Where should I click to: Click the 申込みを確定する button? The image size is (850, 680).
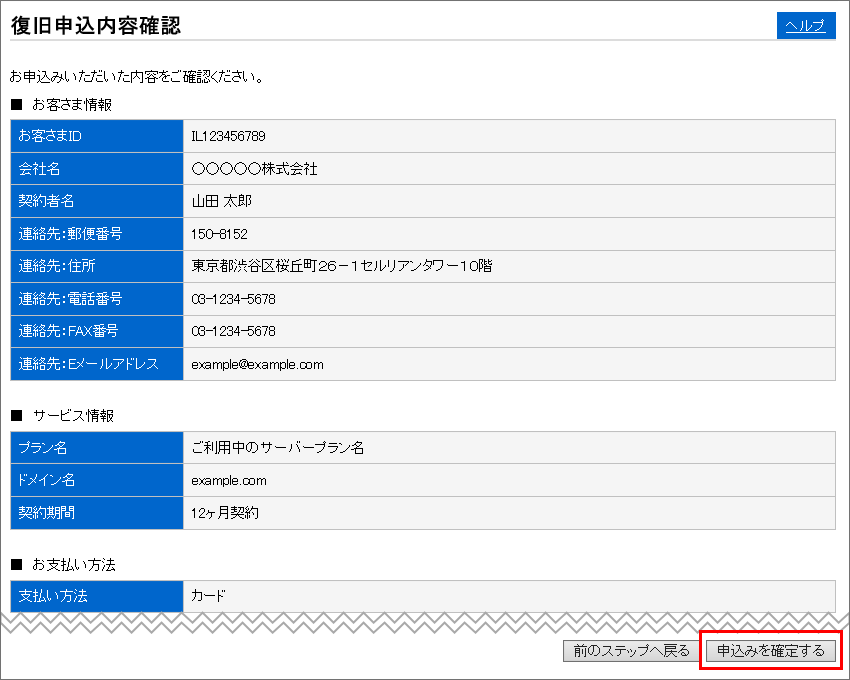pyautogui.click(x=771, y=651)
